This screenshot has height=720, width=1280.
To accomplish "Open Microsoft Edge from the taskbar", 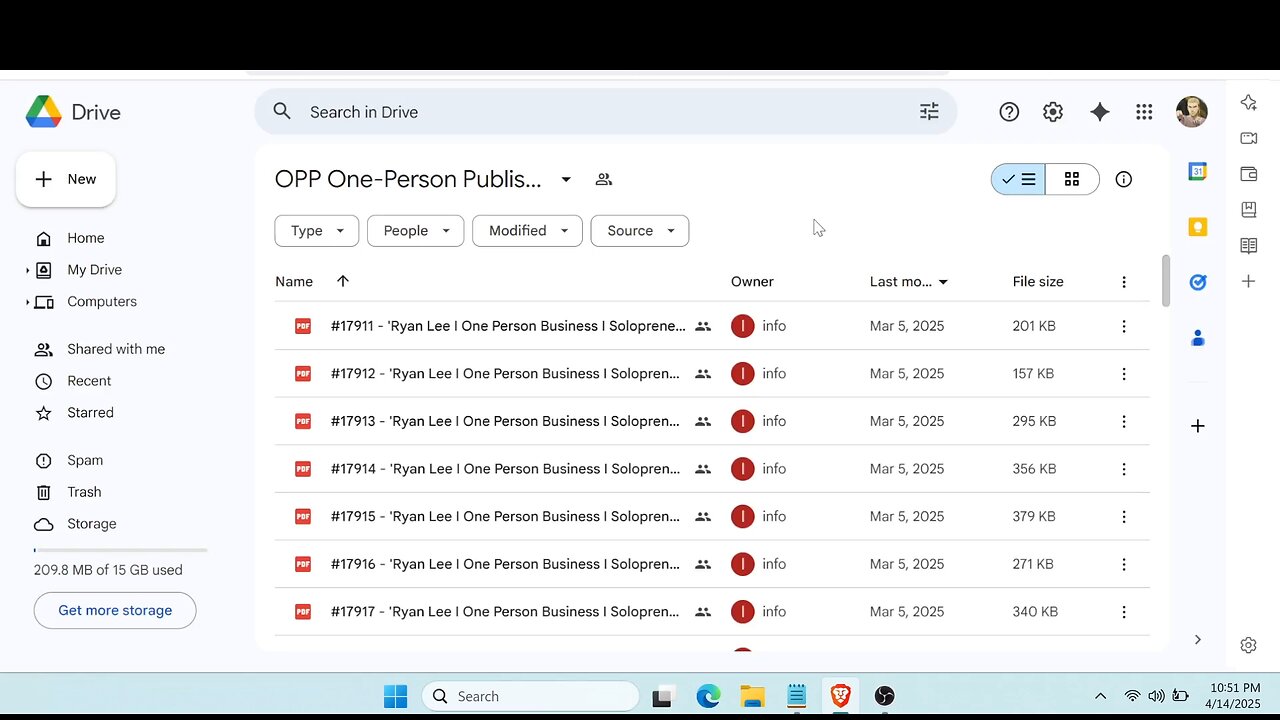I will [708, 696].
